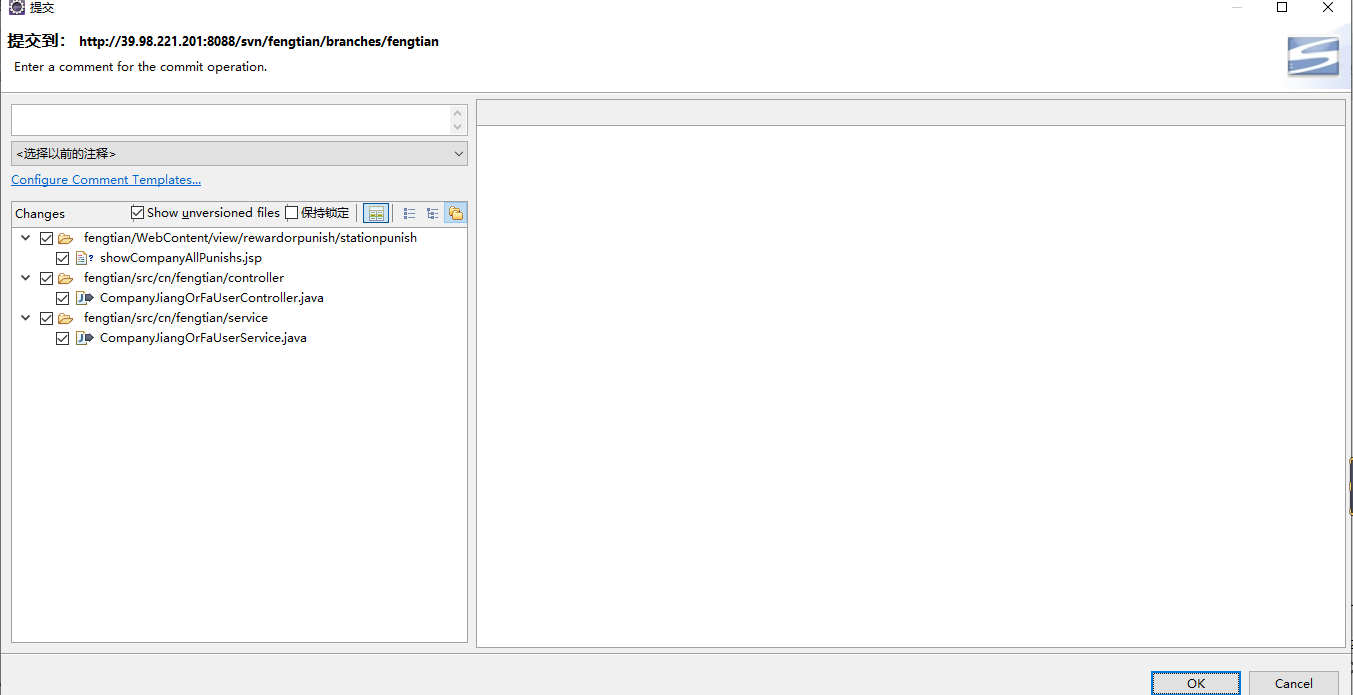This screenshot has width=1353, height=695.
Task: Uncheck showCompanyAllPunishs.jsp from commit
Action: tap(63, 258)
